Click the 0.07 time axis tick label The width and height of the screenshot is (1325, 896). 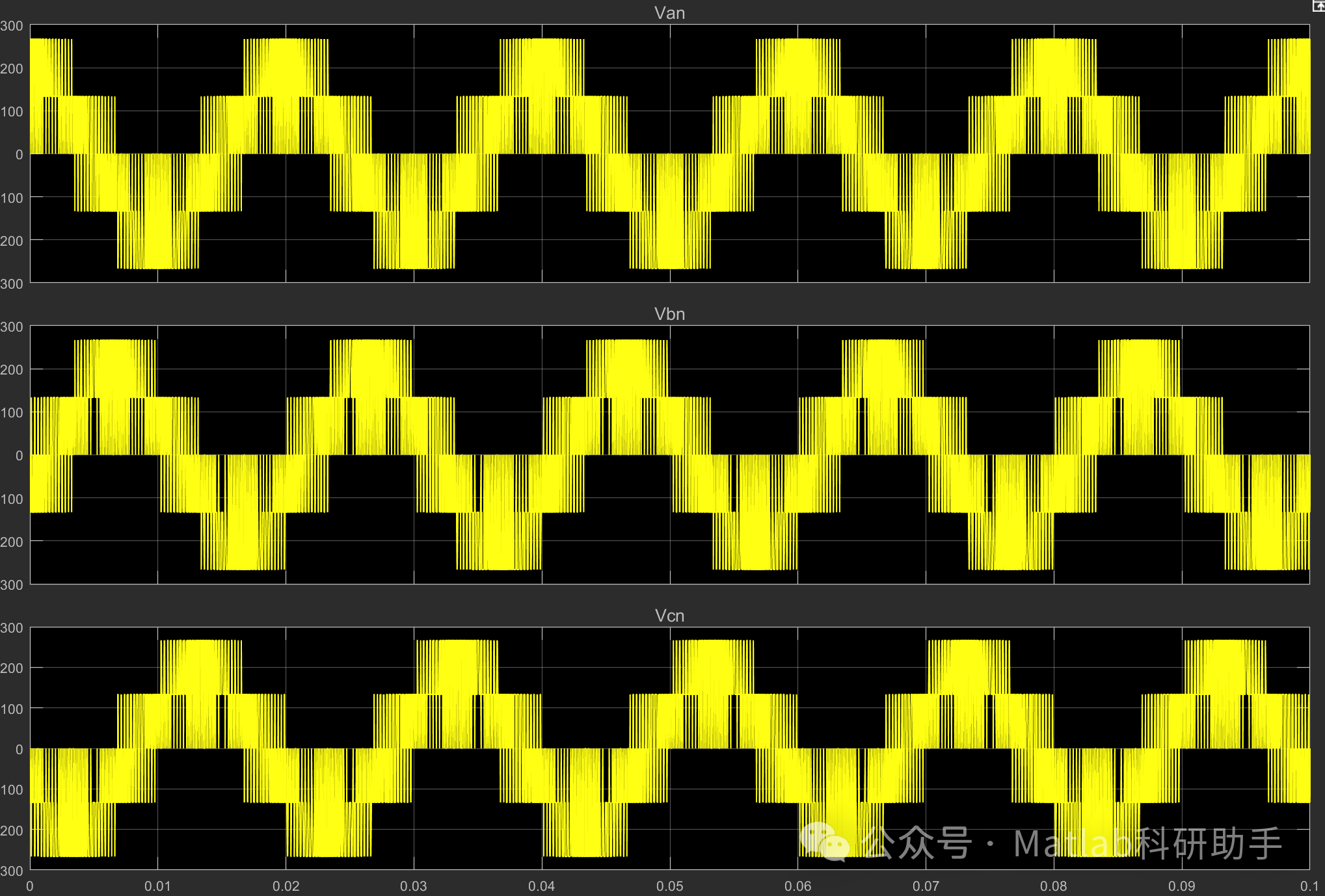click(926, 886)
